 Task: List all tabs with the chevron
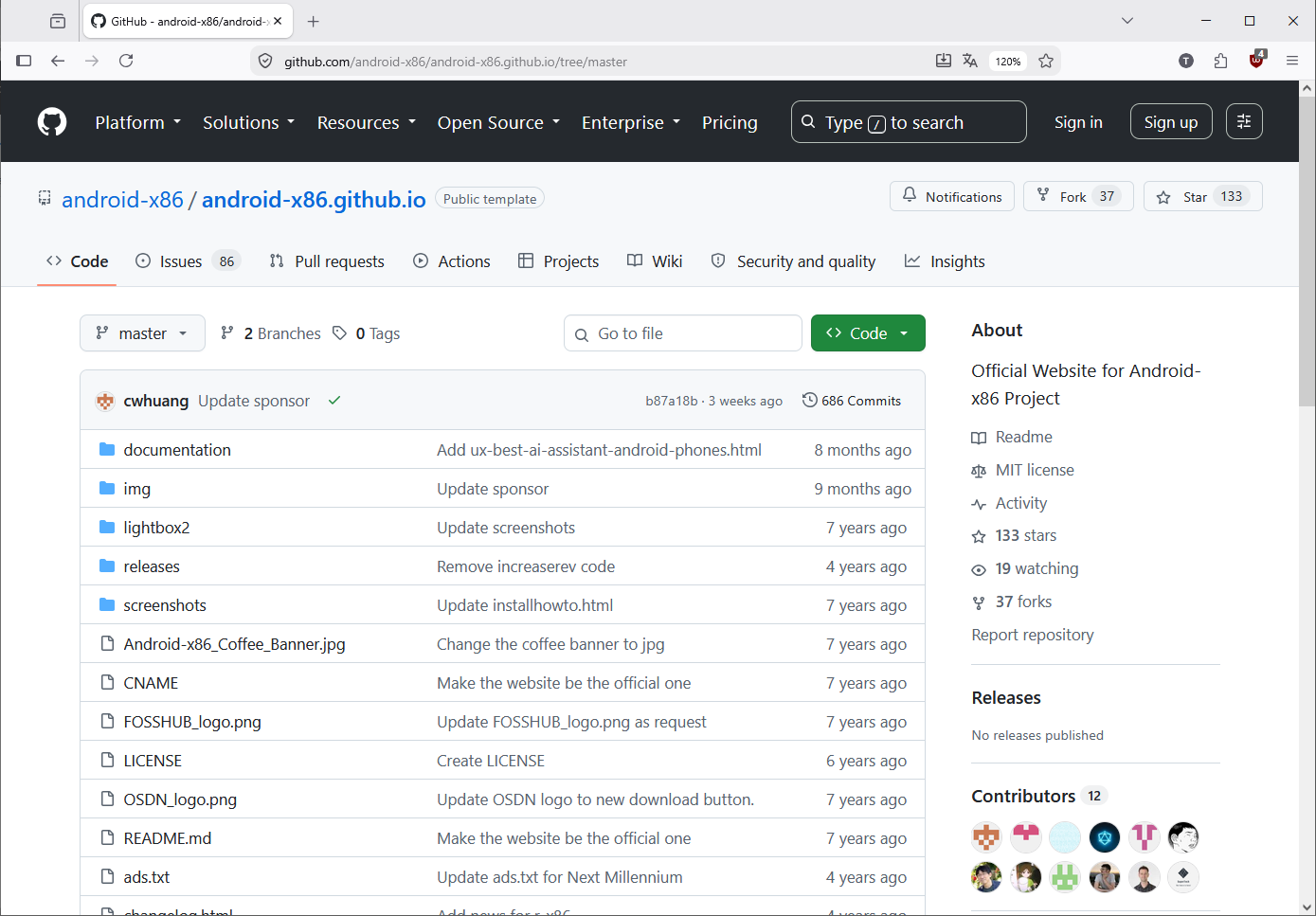[x=1127, y=21]
